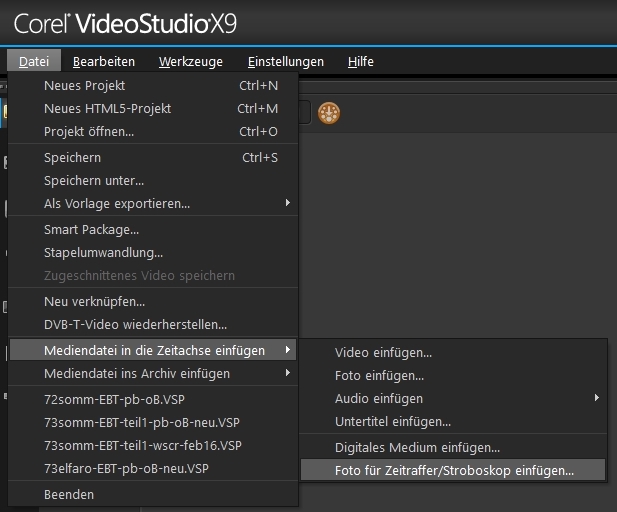Click Untertitel einfügen... entry

[x=453, y=421]
